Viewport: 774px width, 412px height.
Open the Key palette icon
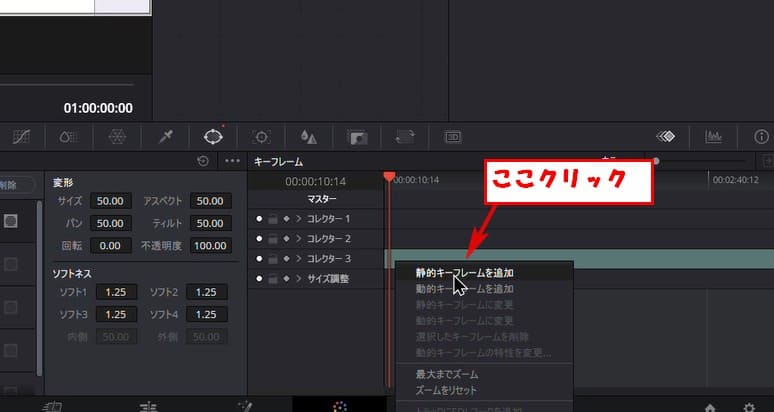click(x=357, y=137)
